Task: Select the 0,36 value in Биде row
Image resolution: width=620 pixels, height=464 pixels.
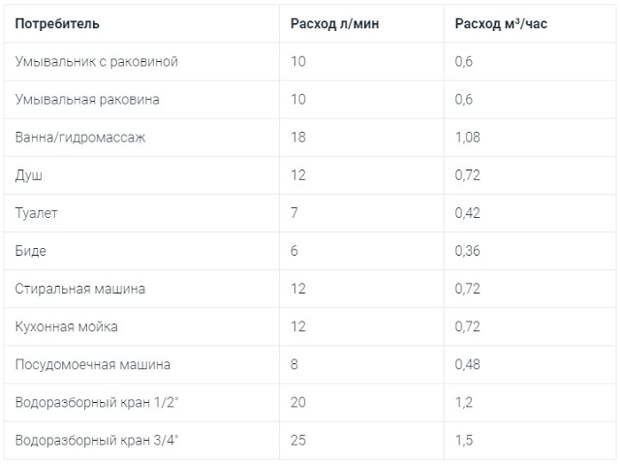Action: click(x=468, y=251)
